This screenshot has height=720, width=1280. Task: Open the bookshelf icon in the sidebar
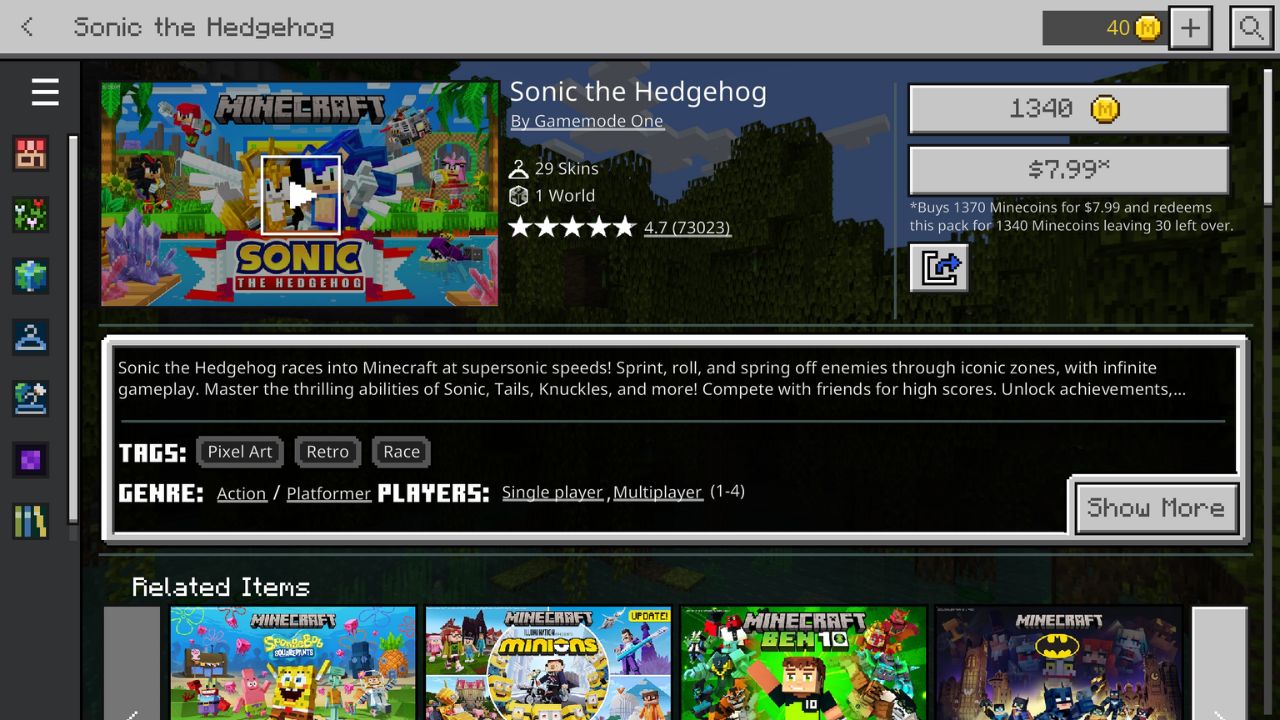pyautogui.click(x=31, y=521)
